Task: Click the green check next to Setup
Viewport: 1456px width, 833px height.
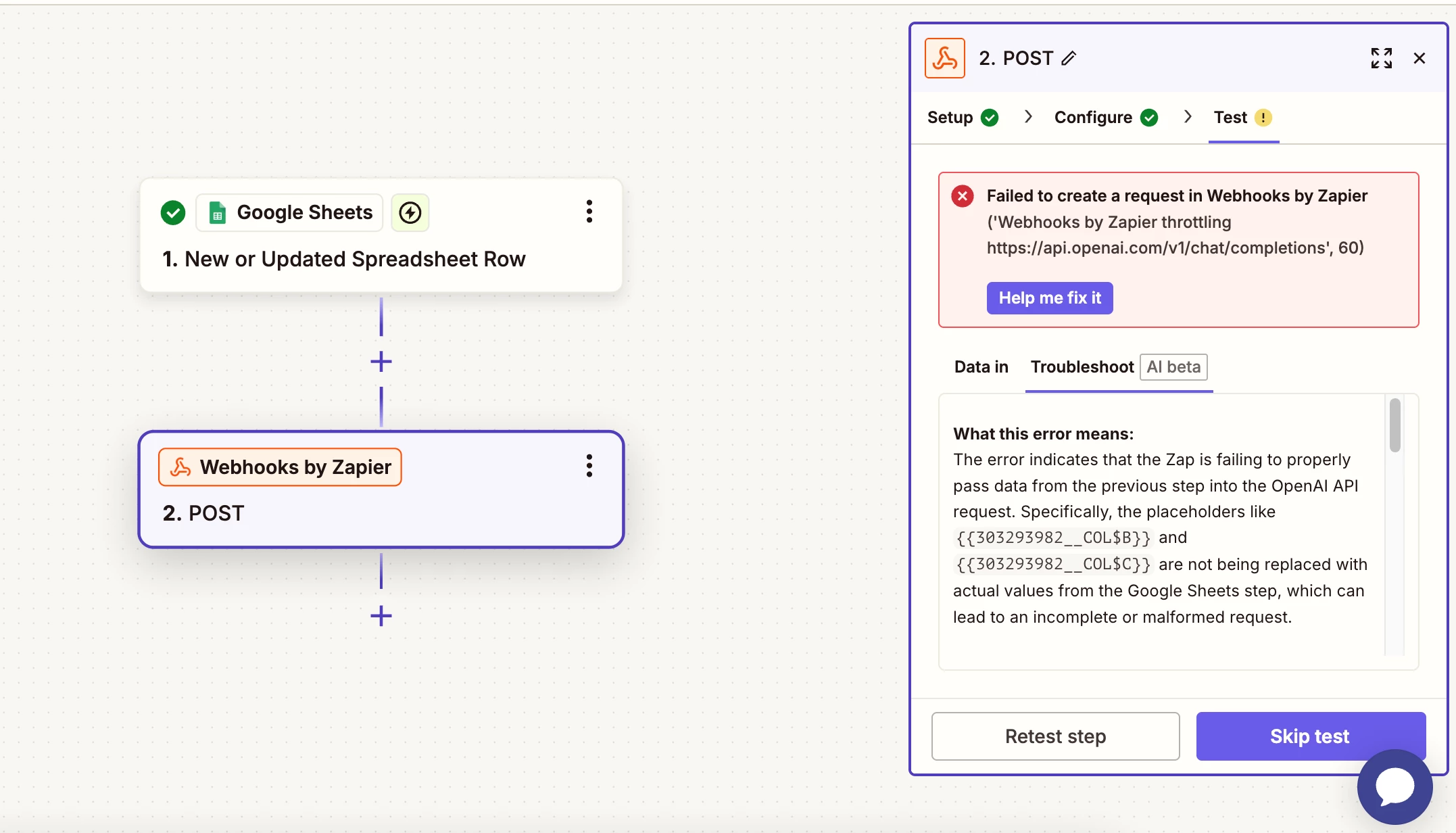Action: tap(990, 118)
